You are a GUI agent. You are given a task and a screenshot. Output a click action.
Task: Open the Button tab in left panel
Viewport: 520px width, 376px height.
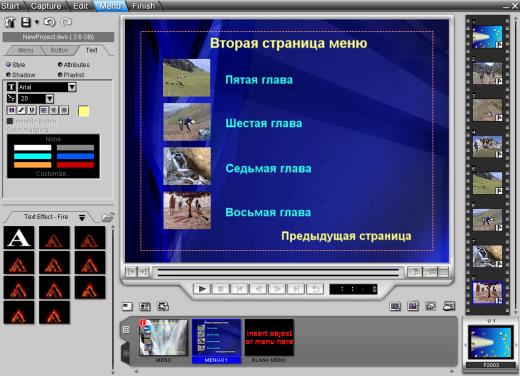[59, 50]
